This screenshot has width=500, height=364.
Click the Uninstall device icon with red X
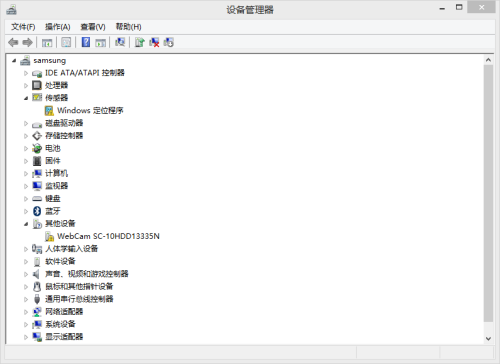(154, 42)
